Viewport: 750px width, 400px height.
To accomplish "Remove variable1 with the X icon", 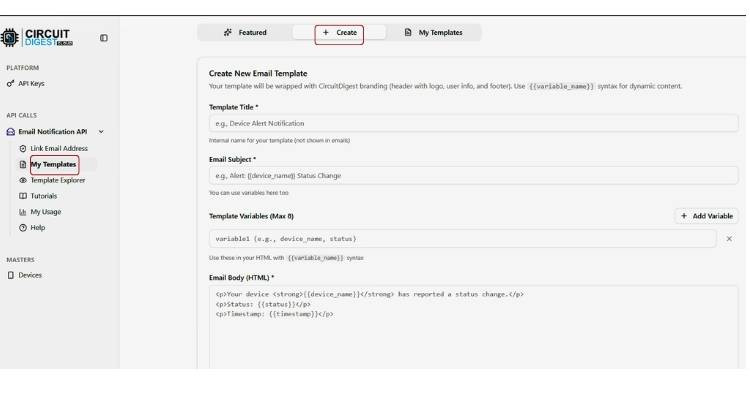I will pos(729,238).
